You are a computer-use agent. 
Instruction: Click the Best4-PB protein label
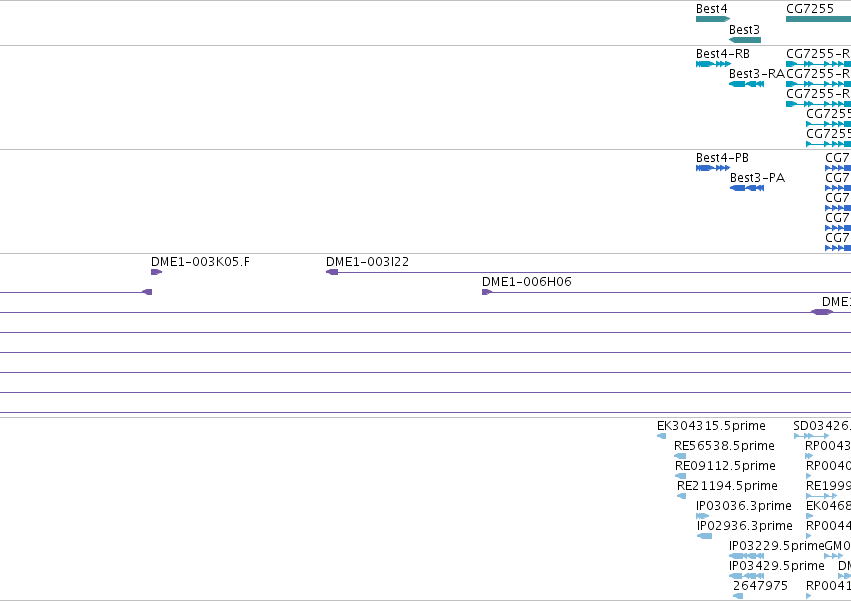[722, 157]
